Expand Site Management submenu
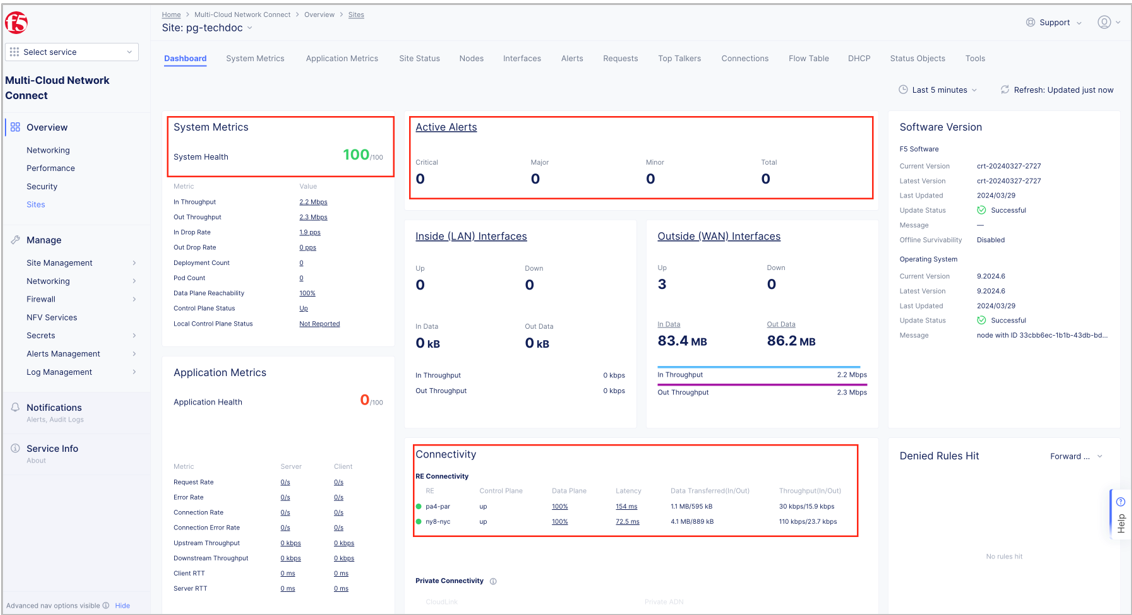The height and width of the screenshot is (615, 1132). click(x=134, y=263)
